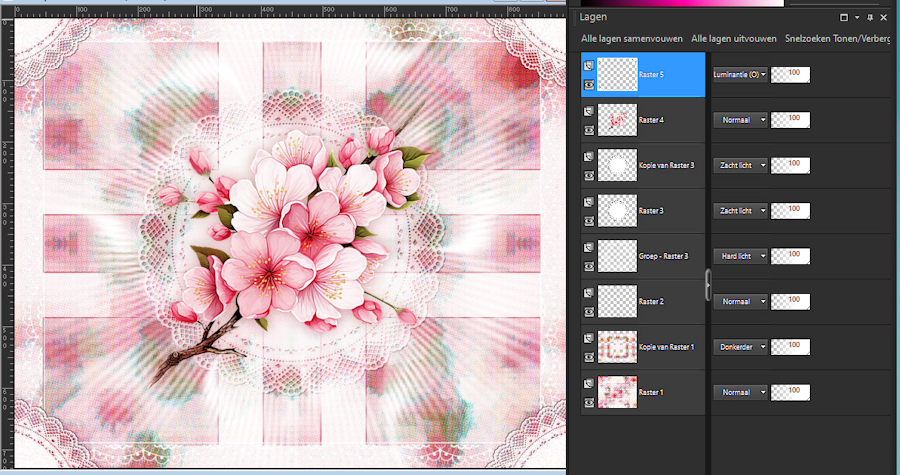Viewport: 900px width, 475px height.
Task: Close the Lagen panel
Action: (x=886, y=17)
